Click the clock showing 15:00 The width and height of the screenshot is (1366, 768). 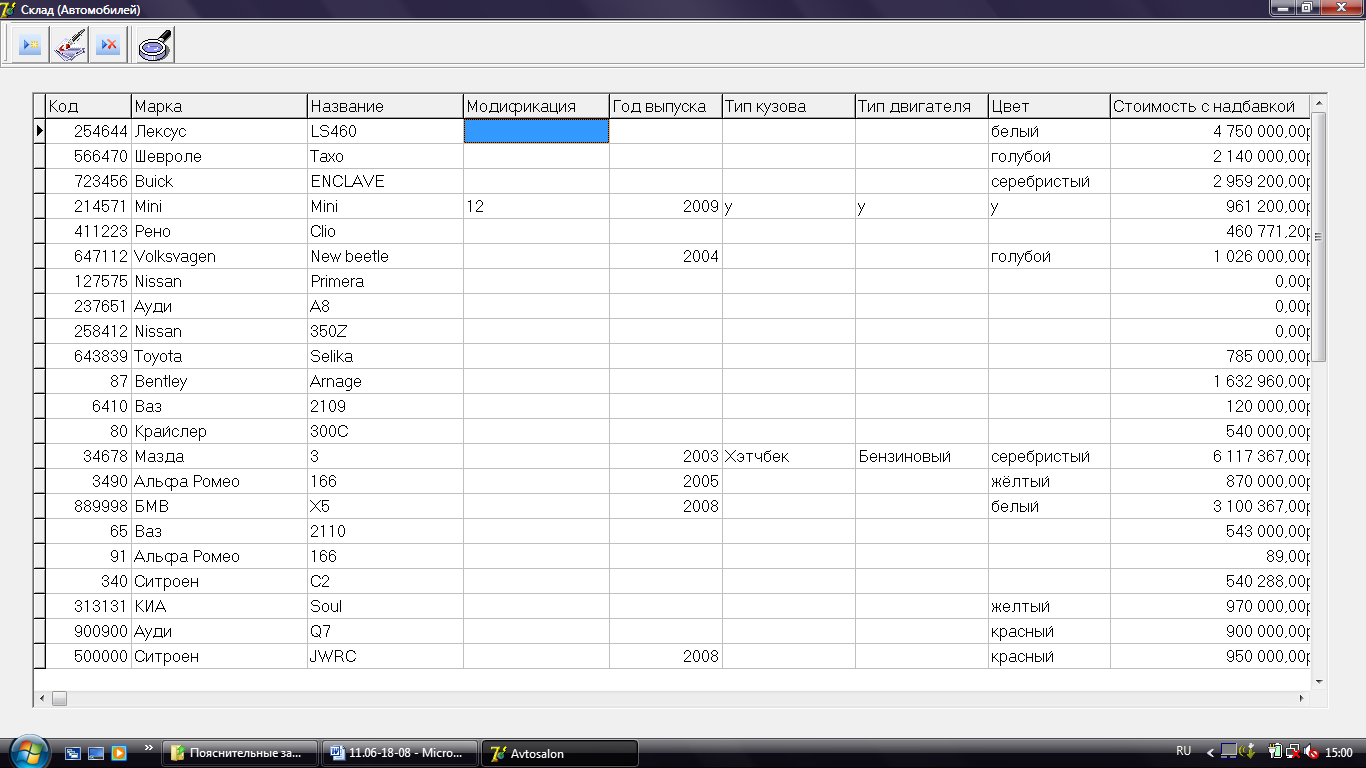[1338, 753]
